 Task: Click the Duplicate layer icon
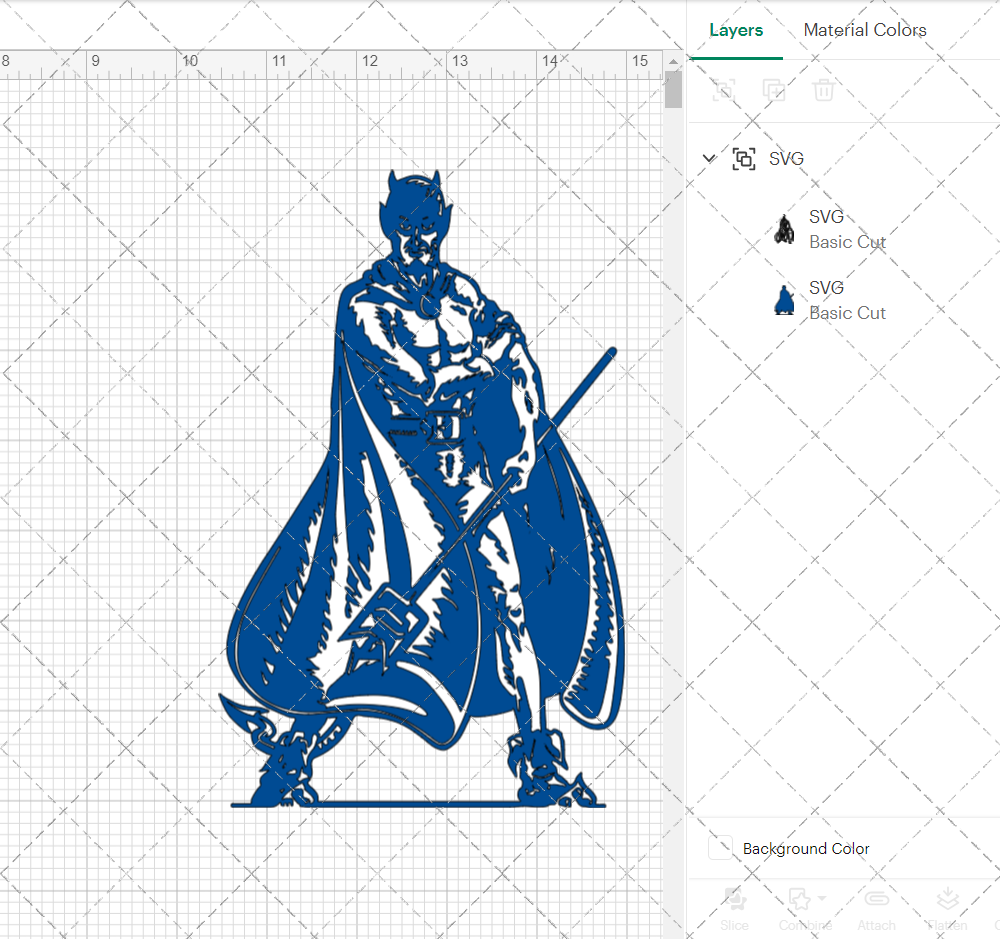point(774,90)
